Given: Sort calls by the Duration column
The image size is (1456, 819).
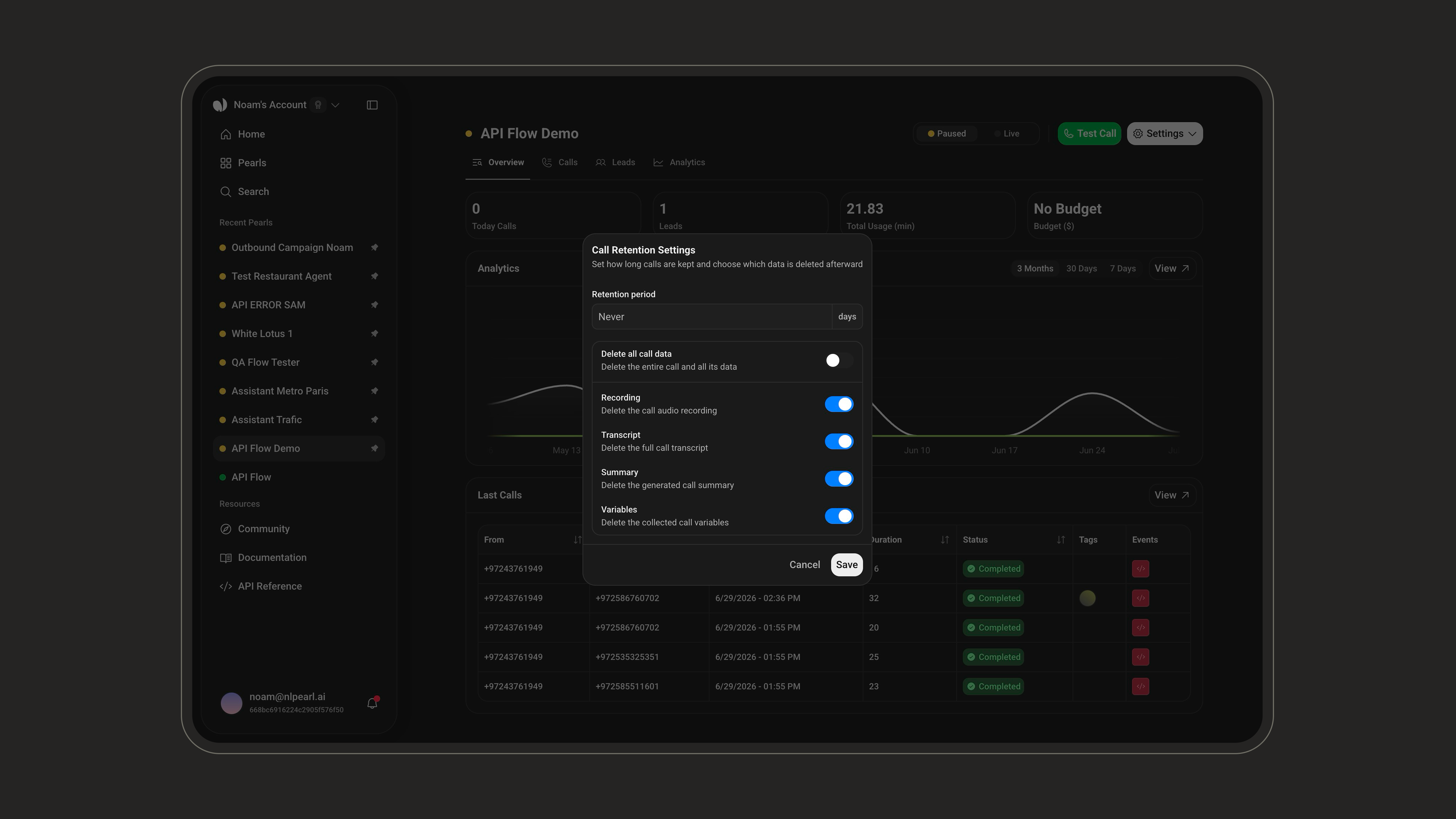Looking at the screenshot, I should [x=944, y=540].
